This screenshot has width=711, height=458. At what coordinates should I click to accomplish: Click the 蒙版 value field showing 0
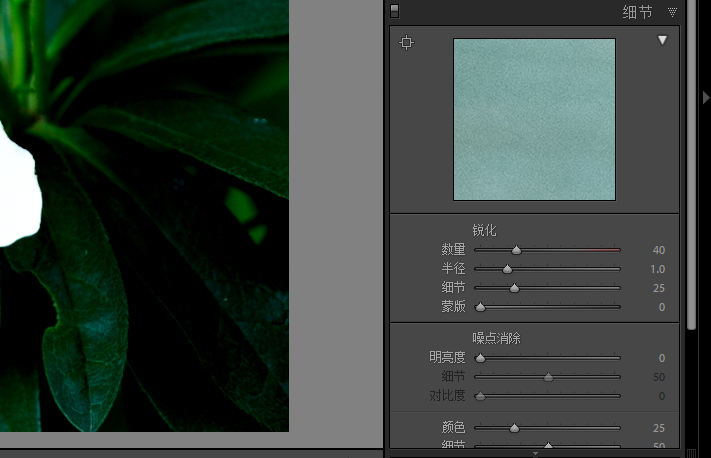click(x=661, y=307)
